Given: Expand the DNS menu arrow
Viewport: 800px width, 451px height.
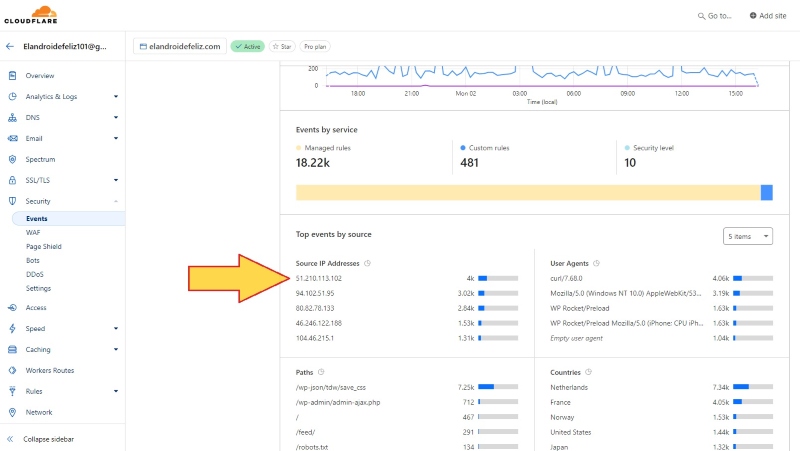Looking at the screenshot, I should 116,117.
